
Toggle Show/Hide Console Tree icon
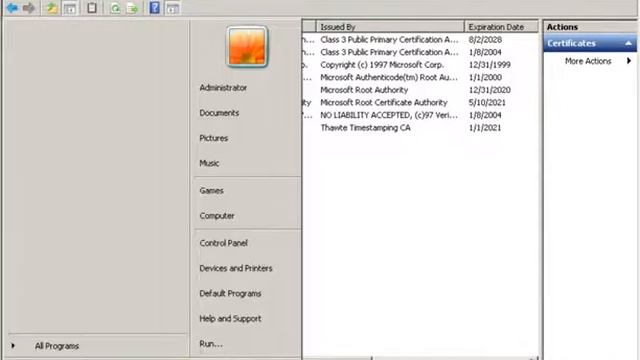pyautogui.click(x=70, y=8)
